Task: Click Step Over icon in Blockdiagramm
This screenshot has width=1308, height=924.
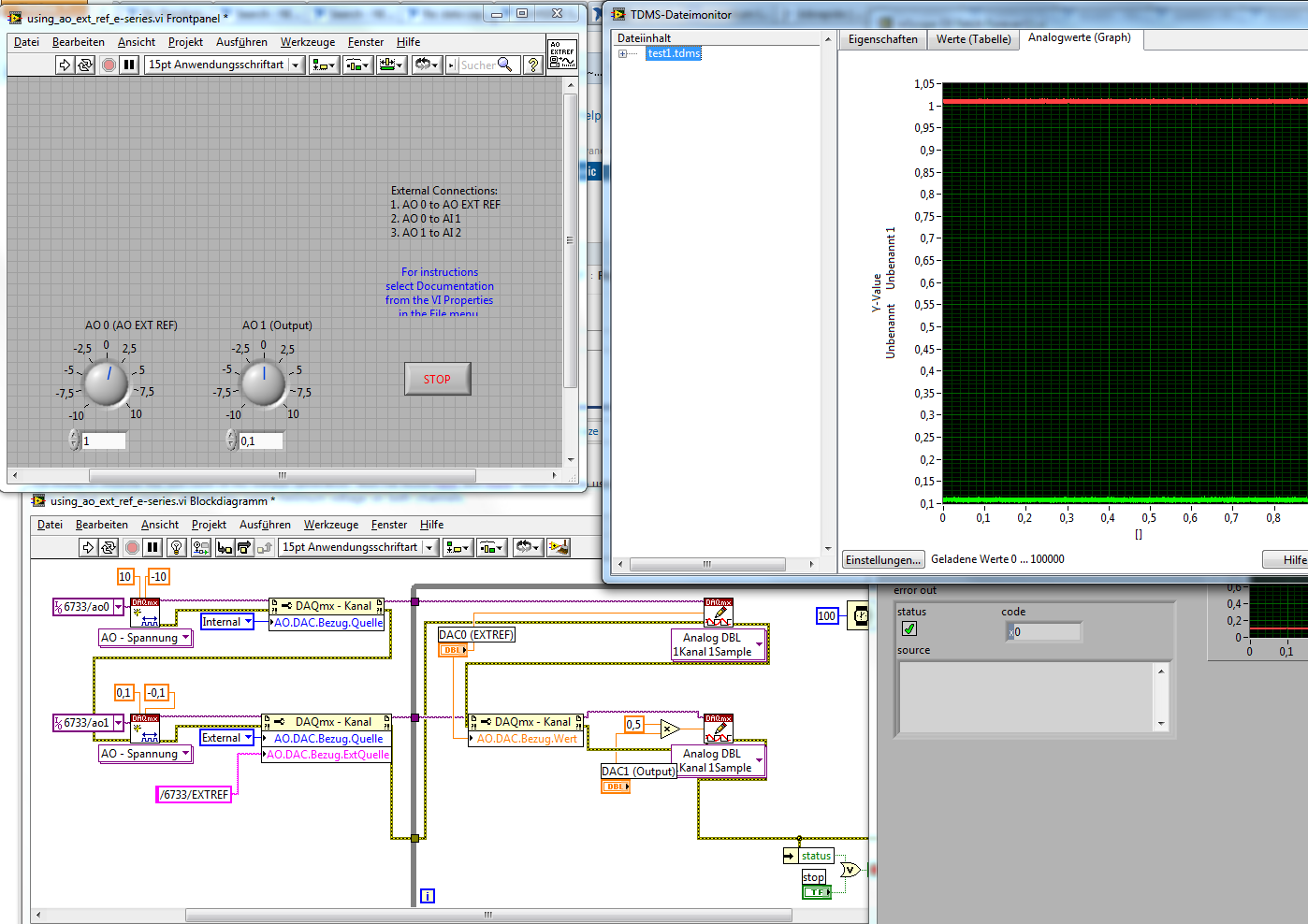Action: (x=244, y=547)
